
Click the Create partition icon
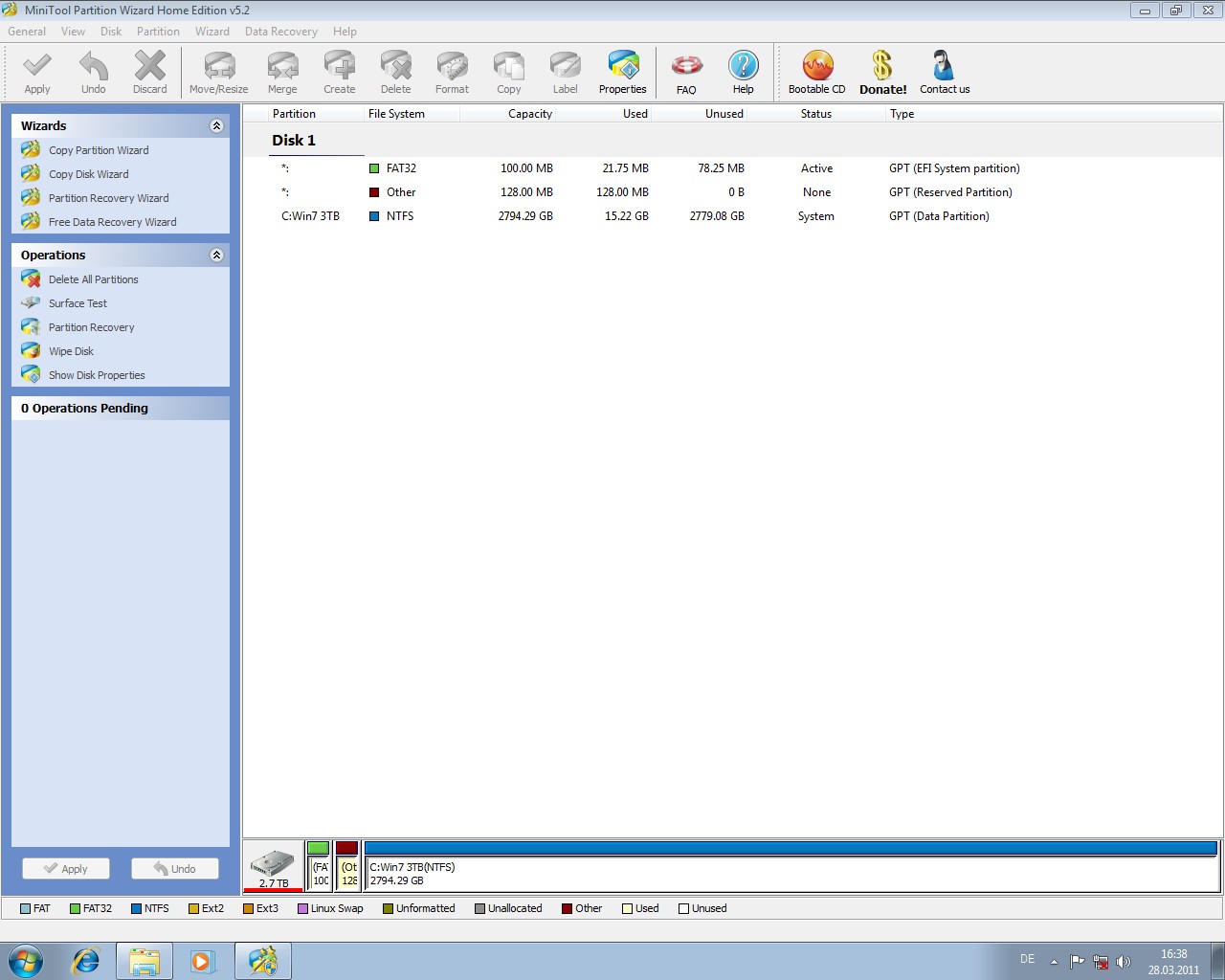(x=339, y=66)
